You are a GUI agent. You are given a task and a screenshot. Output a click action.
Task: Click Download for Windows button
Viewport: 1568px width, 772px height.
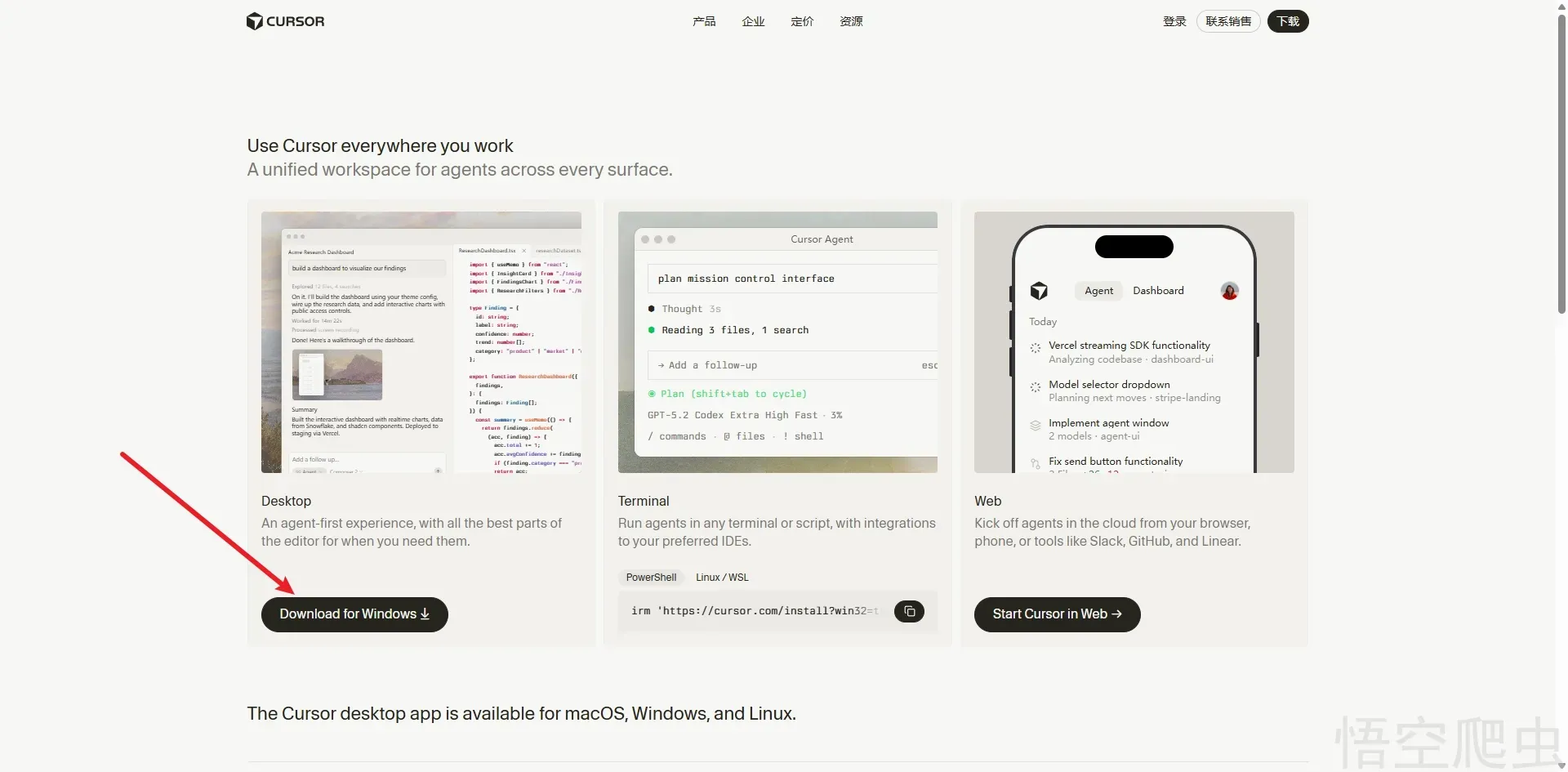click(x=354, y=614)
